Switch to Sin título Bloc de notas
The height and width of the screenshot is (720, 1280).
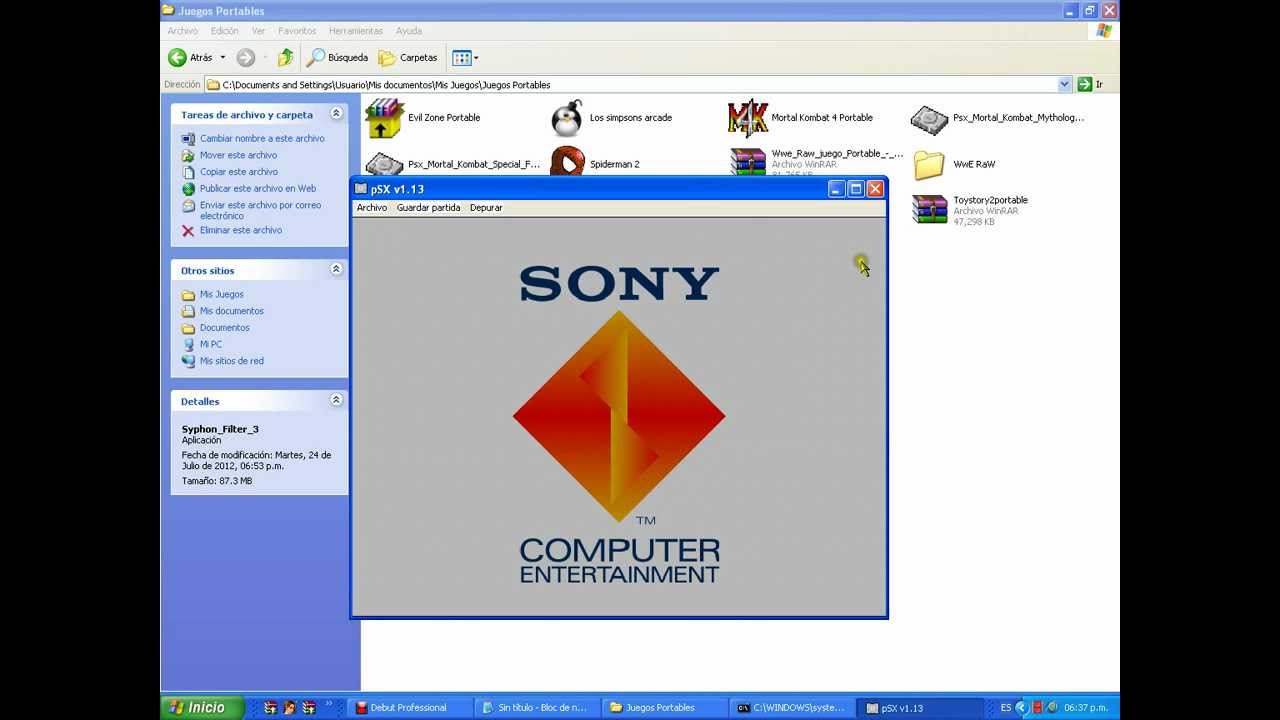click(x=540, y=708)
